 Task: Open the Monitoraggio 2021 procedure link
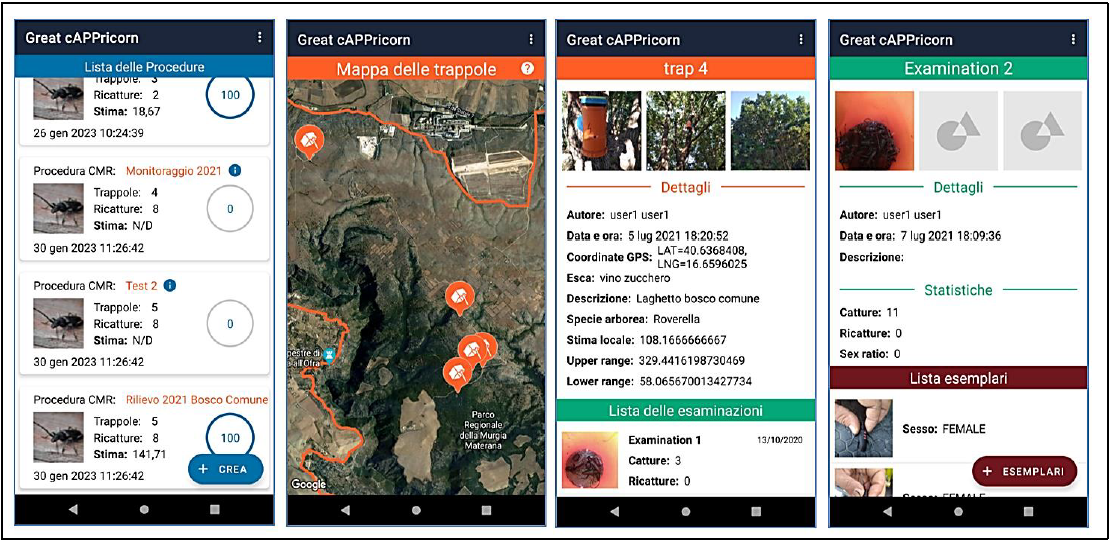point(173,170)
